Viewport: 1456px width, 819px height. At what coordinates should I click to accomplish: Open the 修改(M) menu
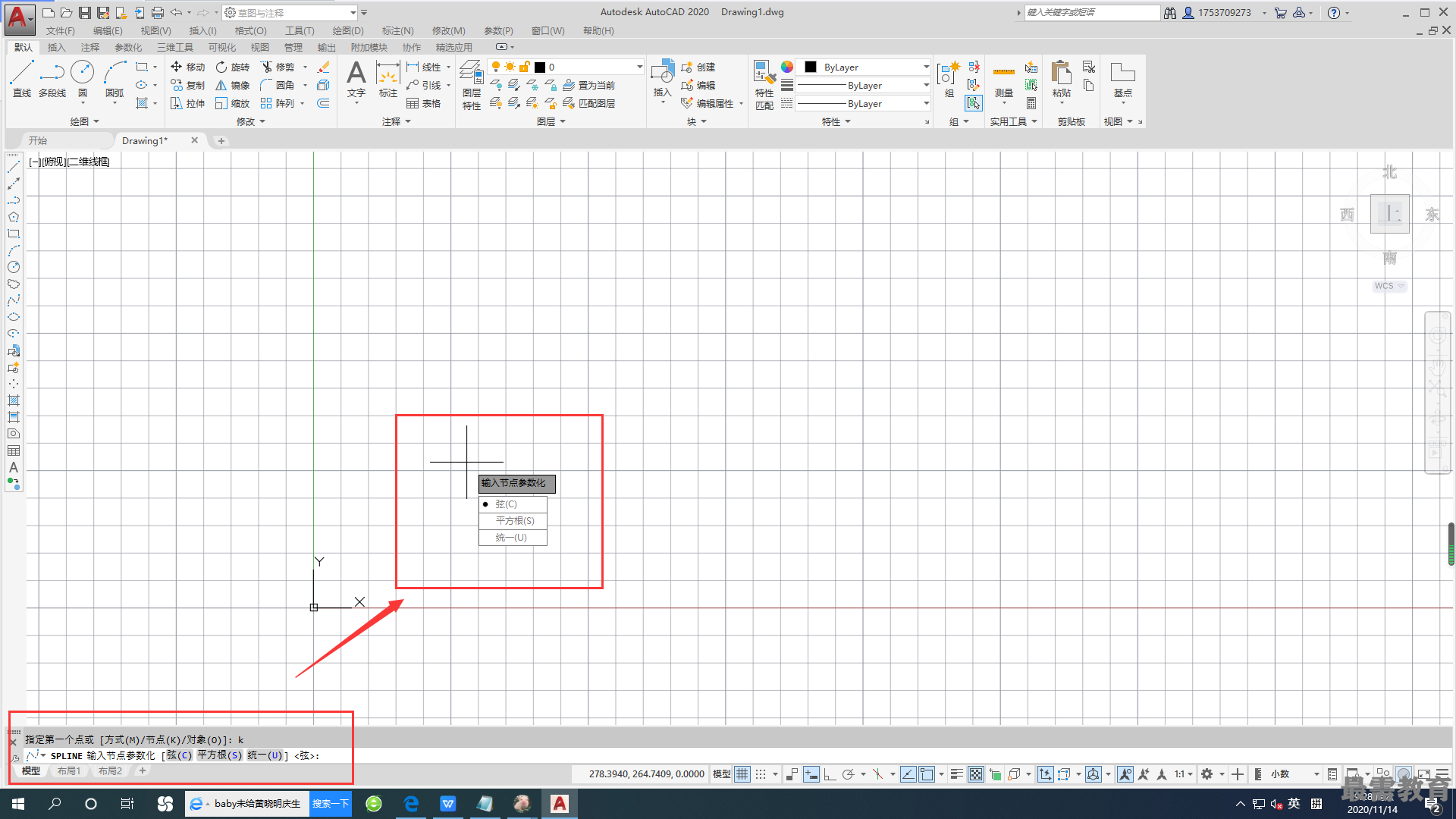coord(448,30)
